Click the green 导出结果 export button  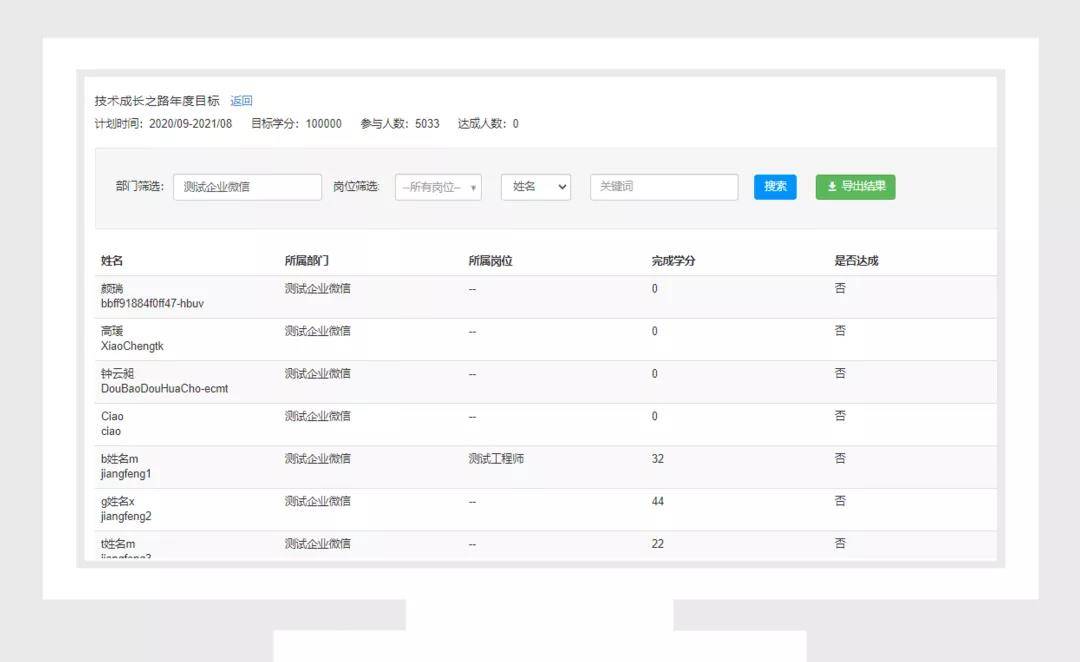pos(855,186)
